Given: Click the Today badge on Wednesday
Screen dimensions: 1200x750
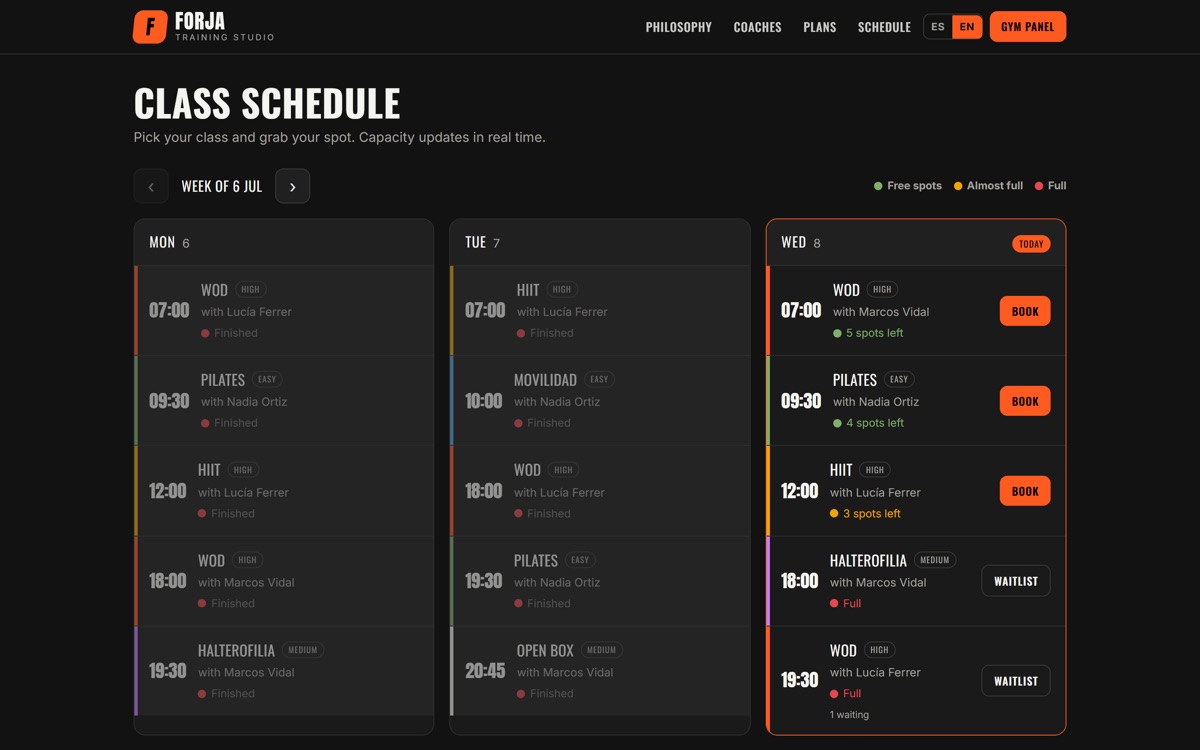Looking at the screenshot, I should [1031, 244].
